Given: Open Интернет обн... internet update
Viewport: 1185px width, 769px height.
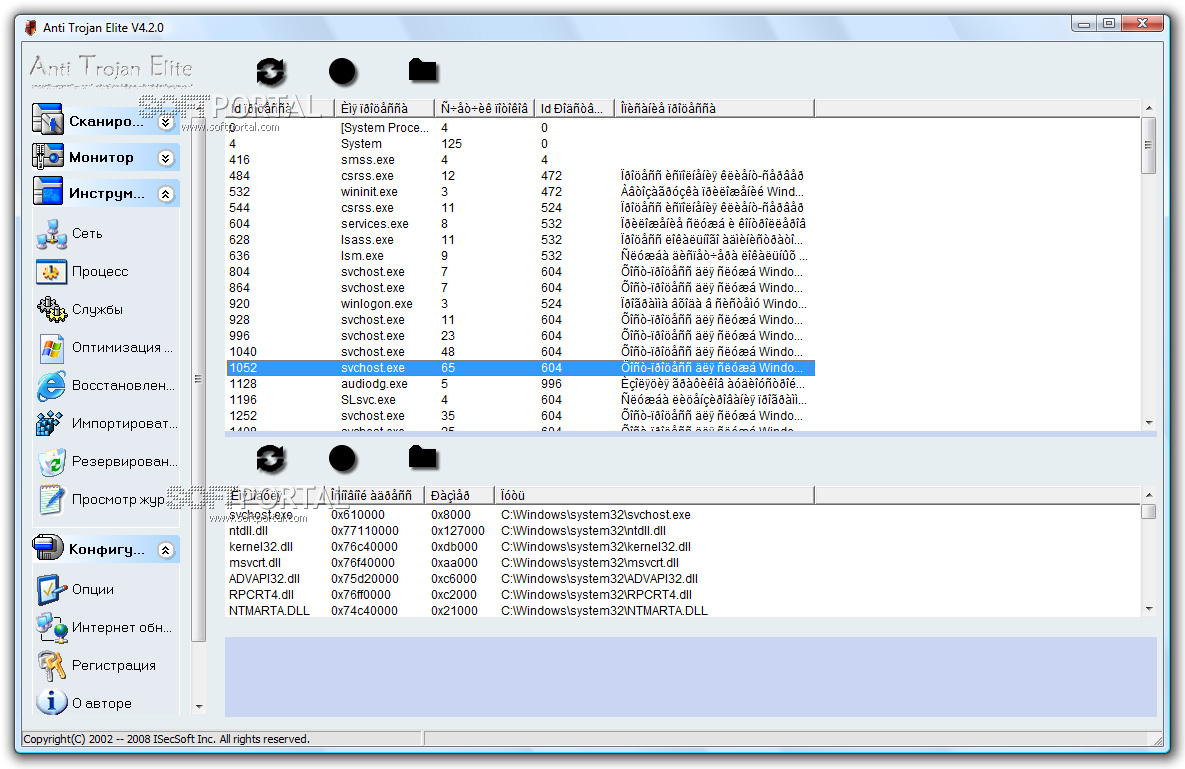Looking at the screenshot, I should [x=104, y=627].
